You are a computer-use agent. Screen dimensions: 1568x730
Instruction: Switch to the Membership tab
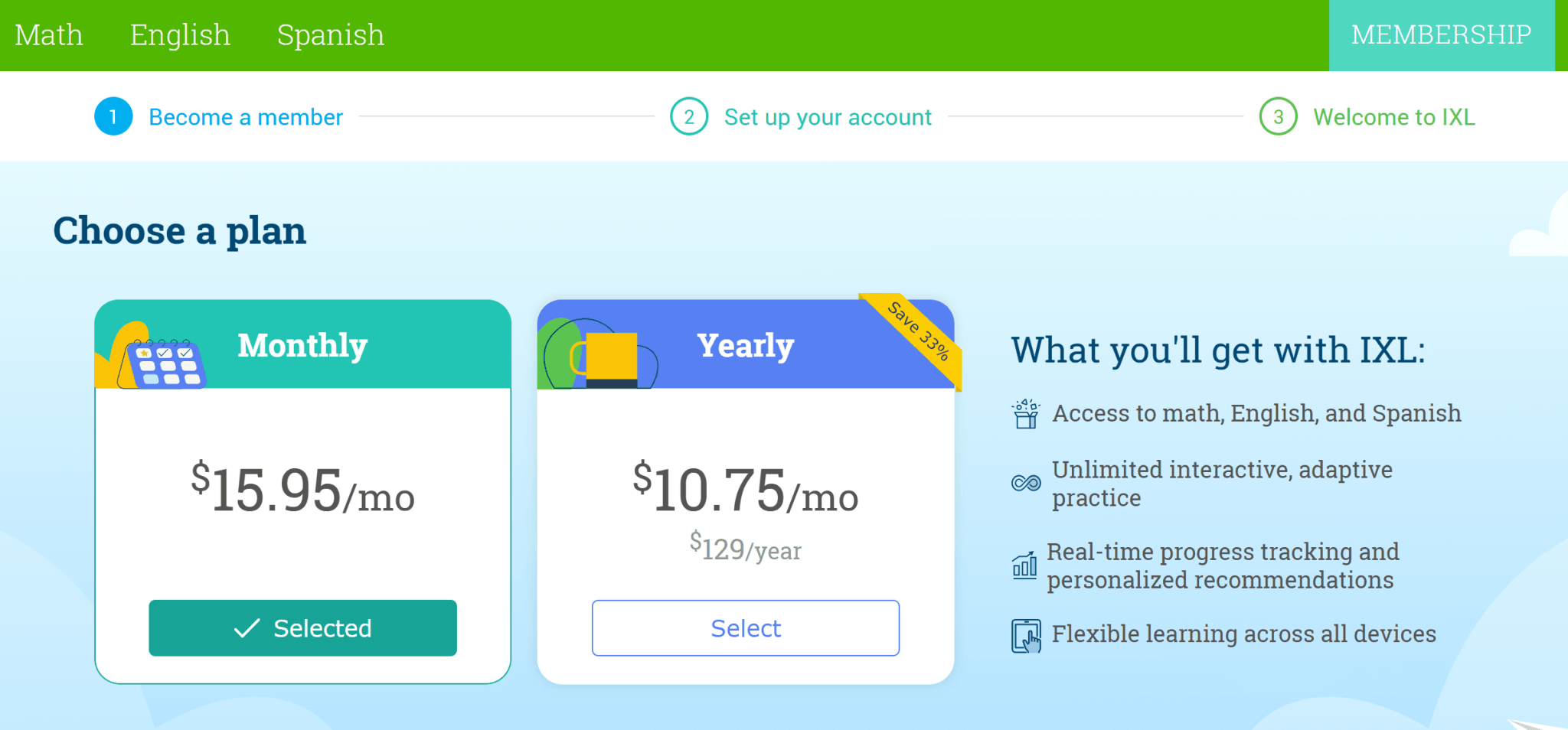coord(1441,35)
